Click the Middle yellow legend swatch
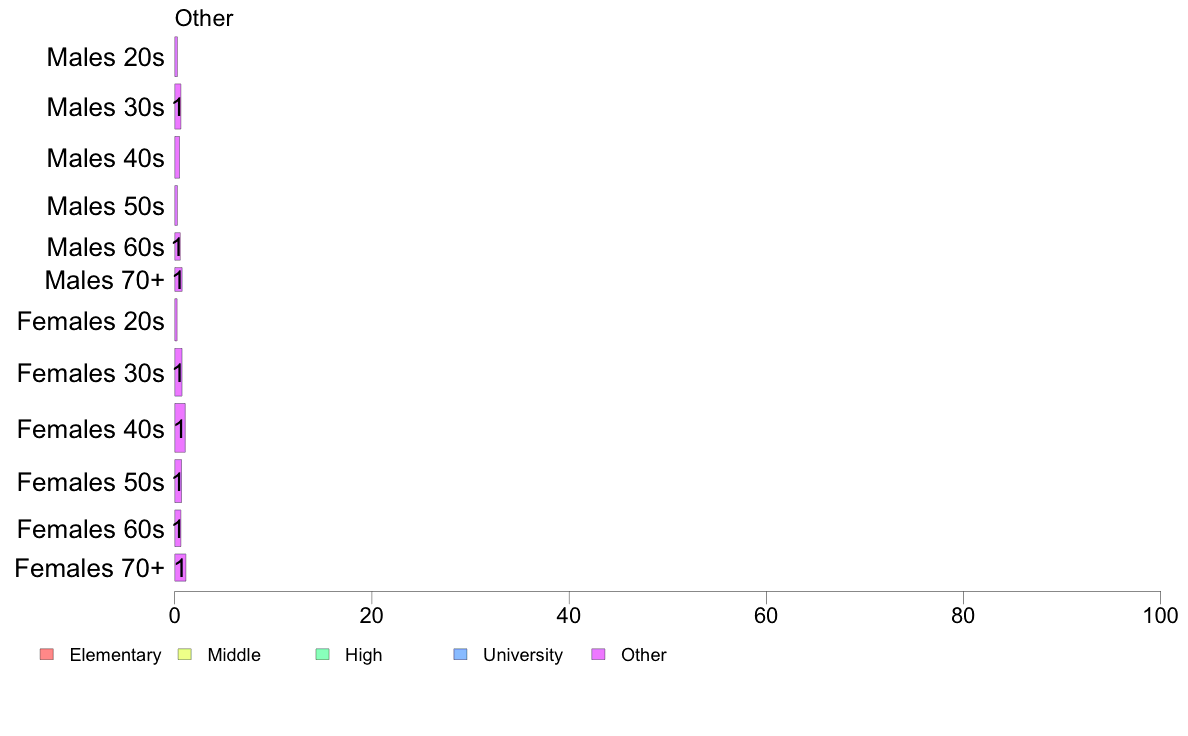 [184, 654]
